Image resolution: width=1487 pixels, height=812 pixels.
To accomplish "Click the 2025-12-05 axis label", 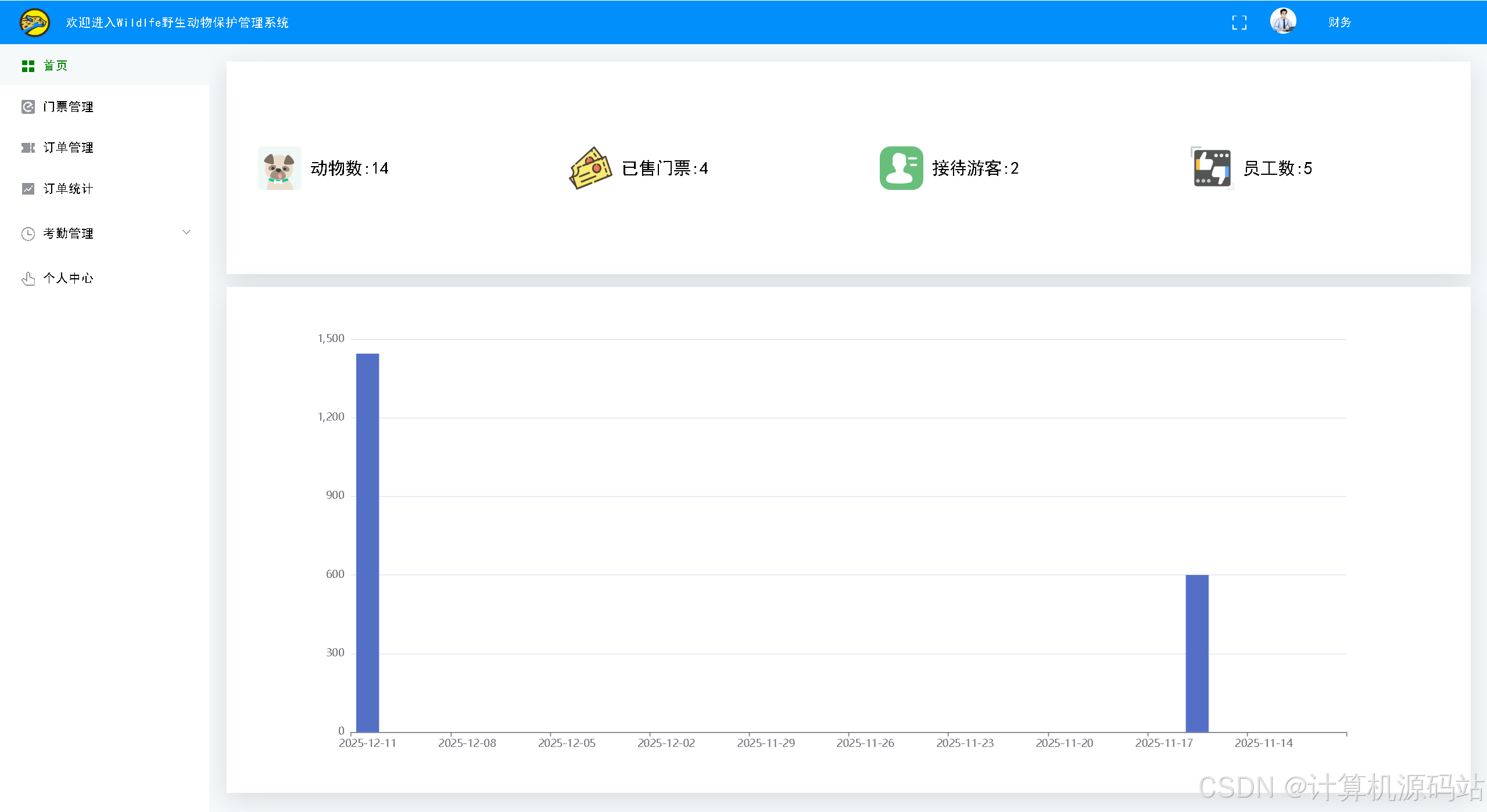I will tap(567, 743).
